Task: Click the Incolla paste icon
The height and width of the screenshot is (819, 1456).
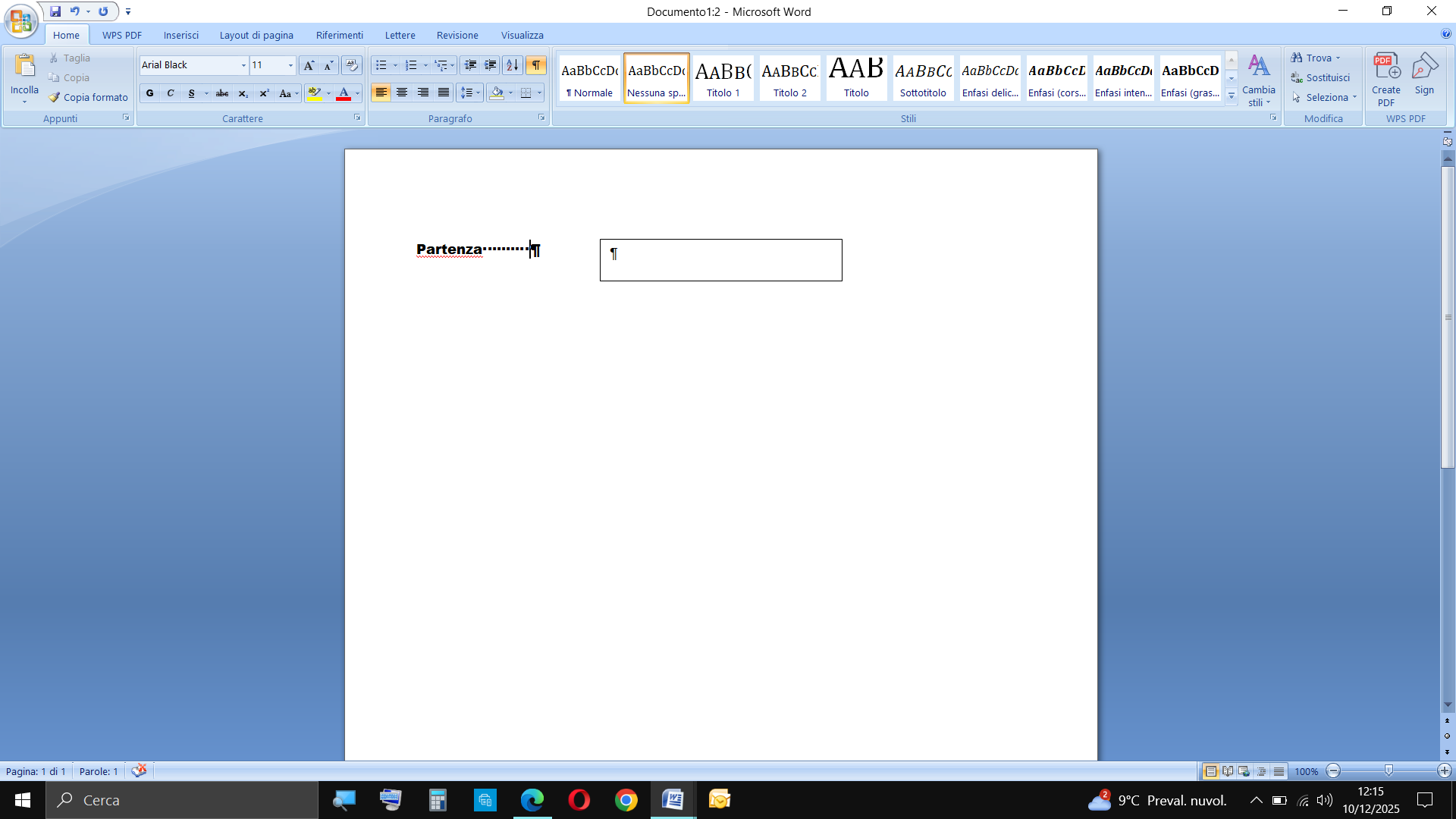Action: coord(24,67)
